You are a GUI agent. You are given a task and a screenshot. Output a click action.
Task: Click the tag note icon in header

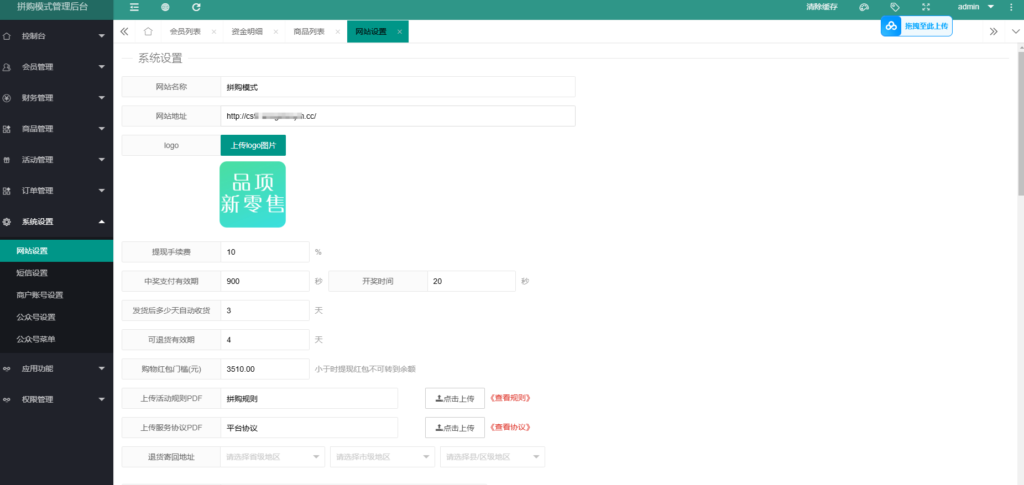click(895, 7)
